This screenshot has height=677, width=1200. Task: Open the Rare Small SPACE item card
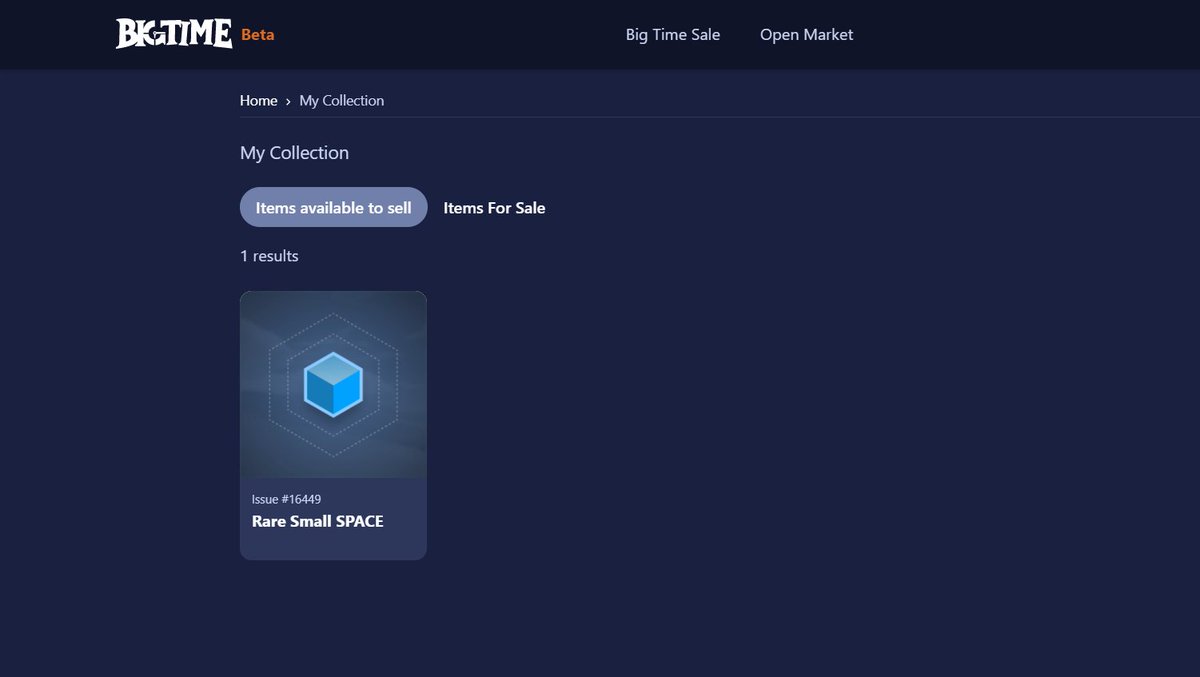333,424
